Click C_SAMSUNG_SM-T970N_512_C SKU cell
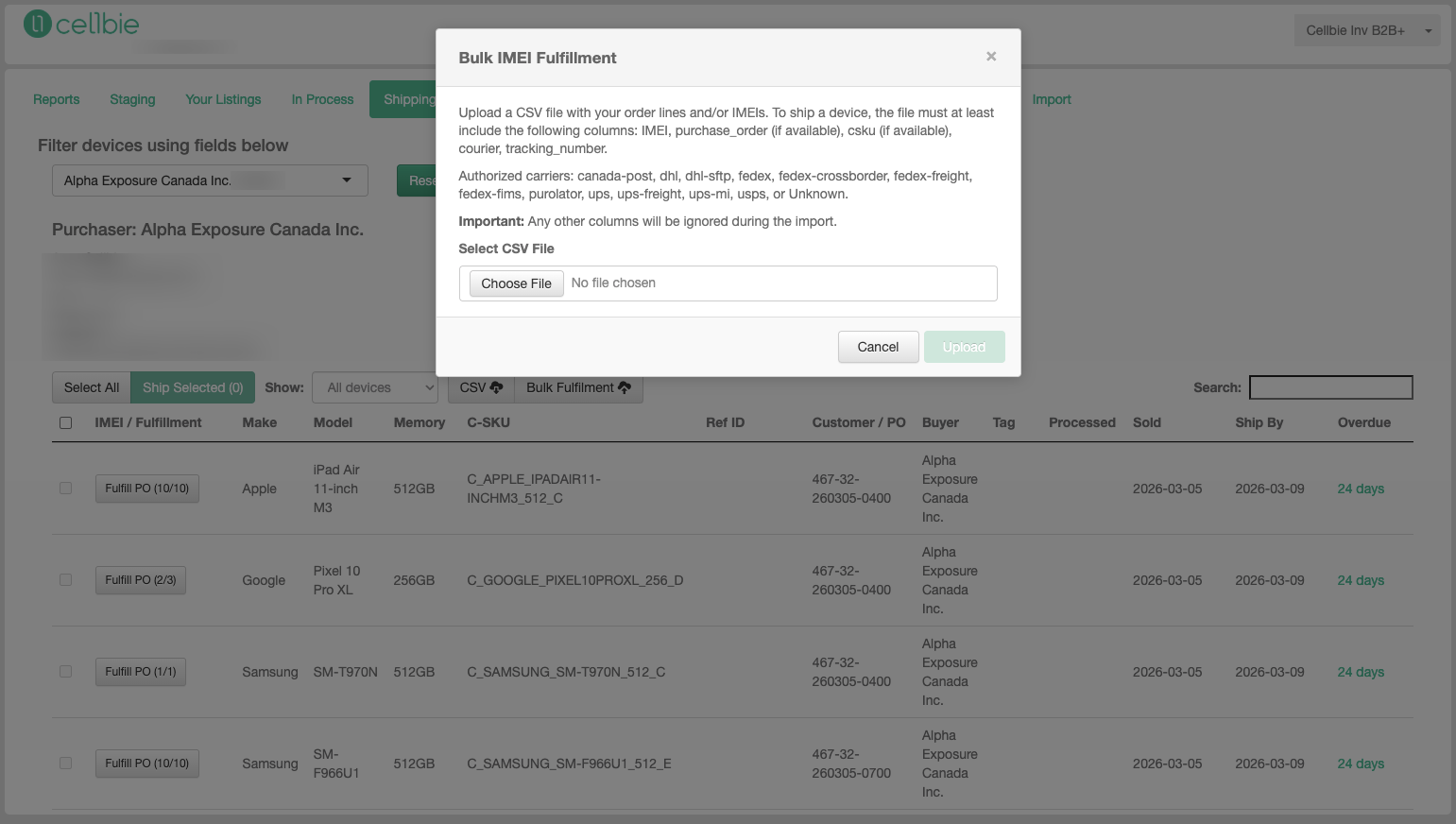This screenshot has height=824, width=1456. click(566, 672)
